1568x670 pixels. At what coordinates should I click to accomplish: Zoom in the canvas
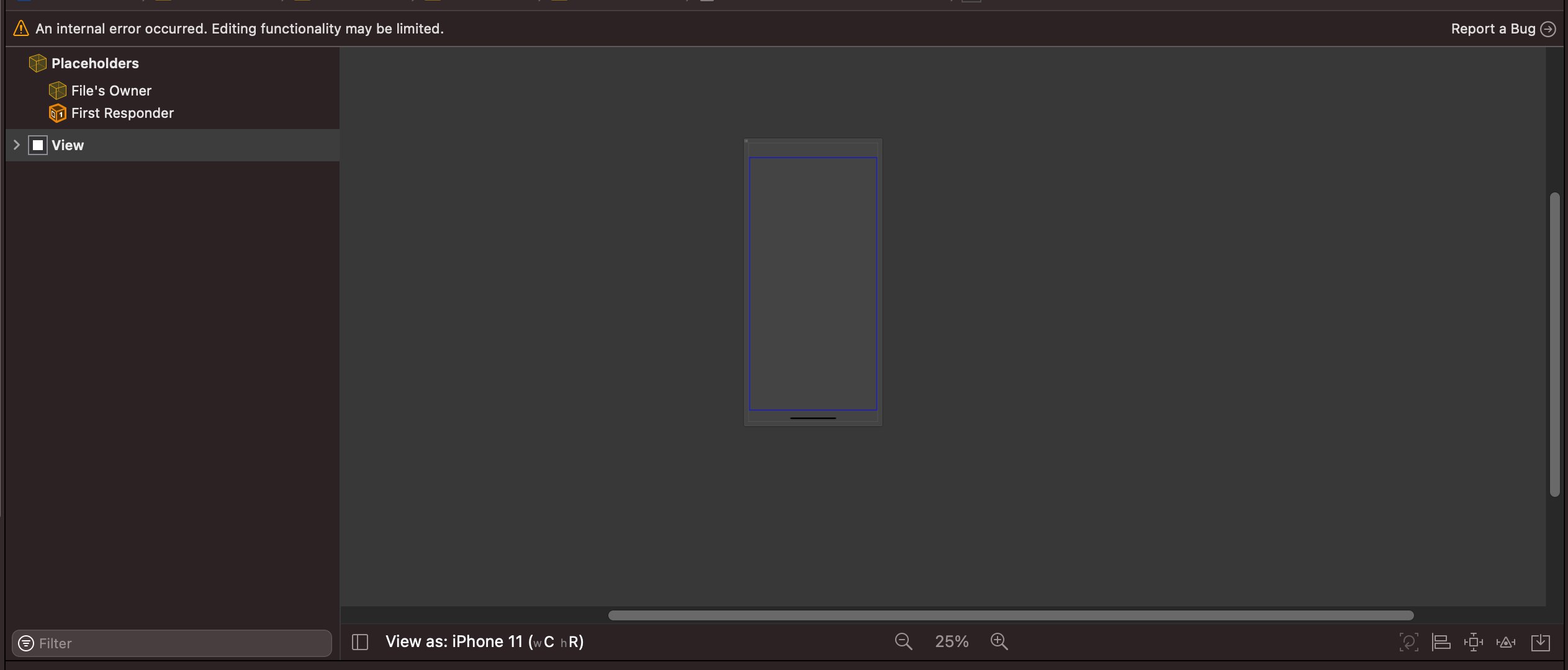(x=999, y=641)
